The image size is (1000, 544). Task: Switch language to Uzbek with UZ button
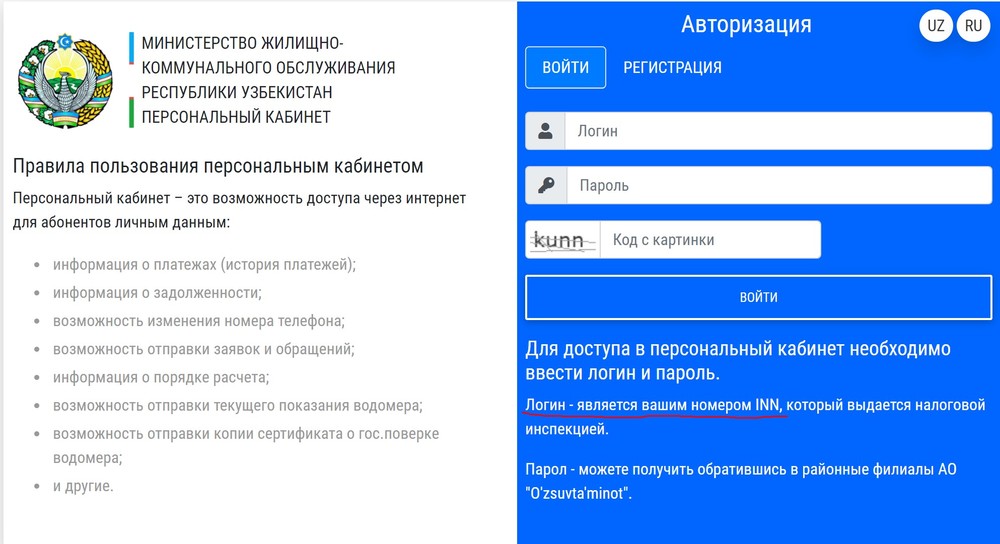(936, 27)
